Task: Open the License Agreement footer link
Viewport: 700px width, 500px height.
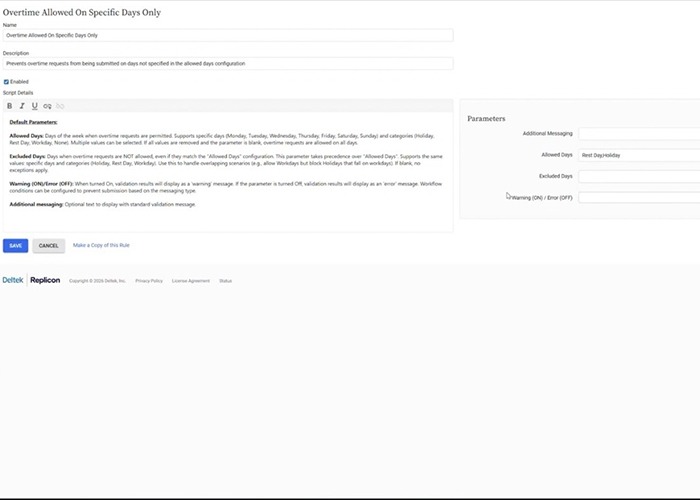Action: [x=191, y=281]
